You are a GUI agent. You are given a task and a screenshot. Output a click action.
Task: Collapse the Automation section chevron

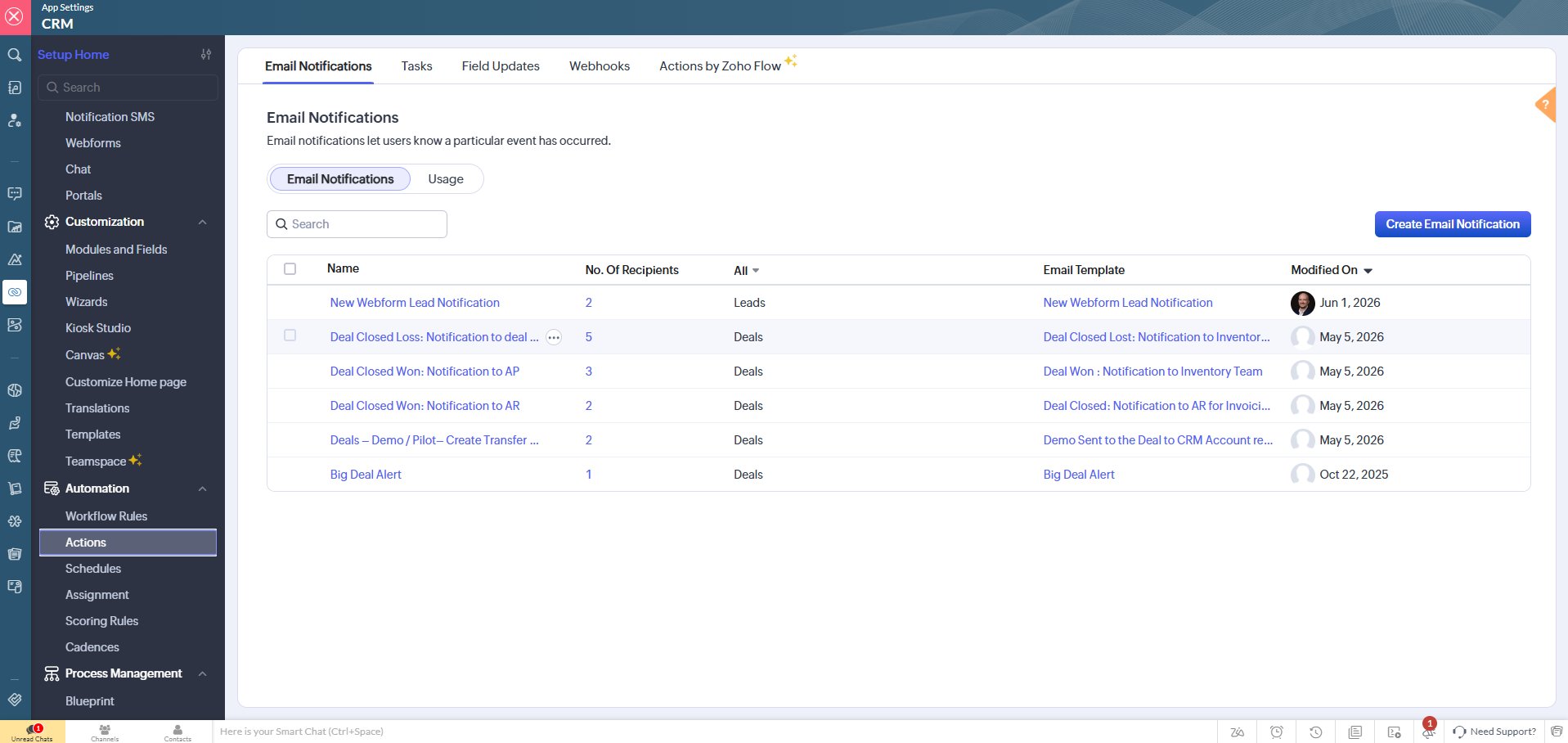202,489
